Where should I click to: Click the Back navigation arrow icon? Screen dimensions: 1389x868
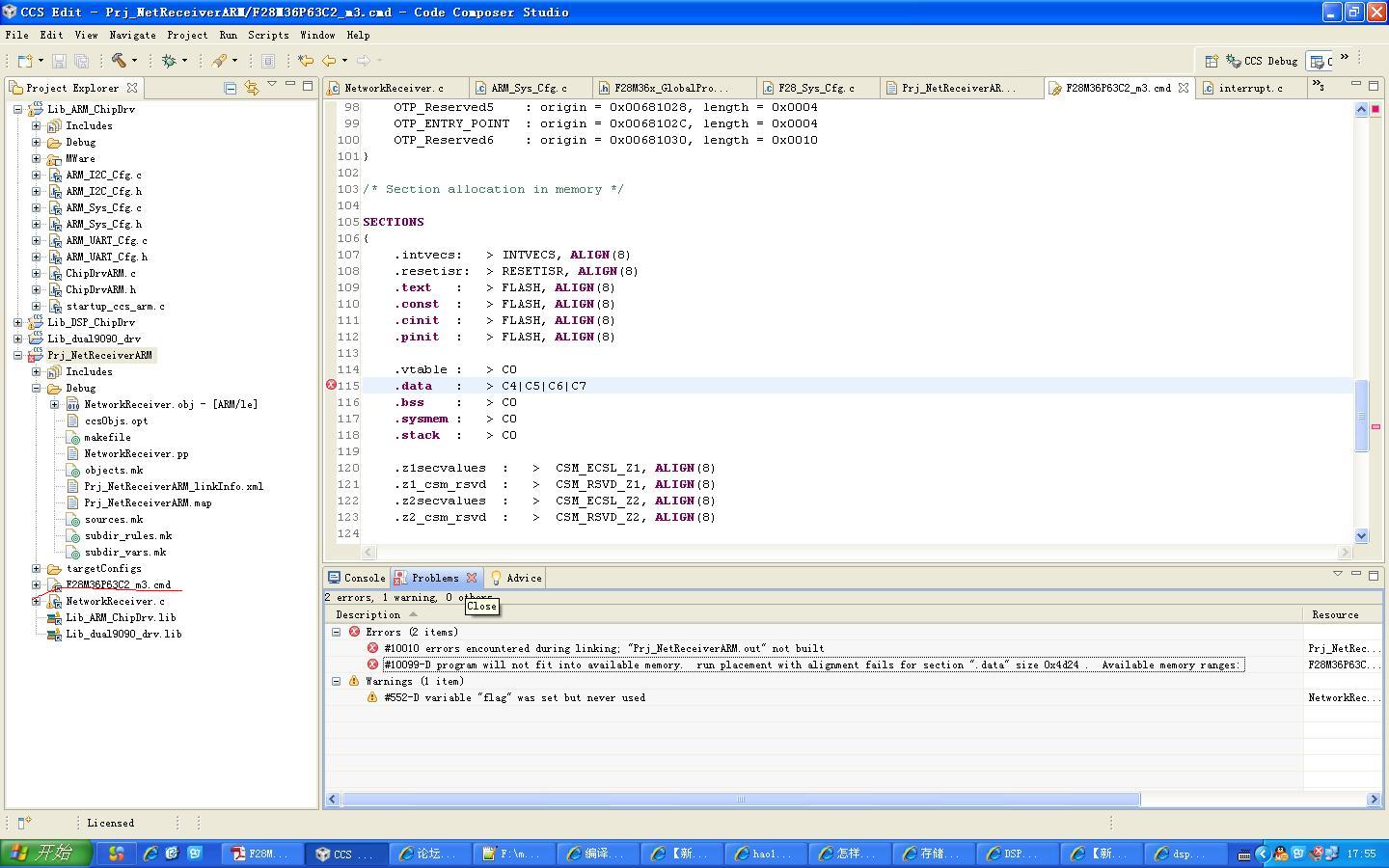(329, 61)
